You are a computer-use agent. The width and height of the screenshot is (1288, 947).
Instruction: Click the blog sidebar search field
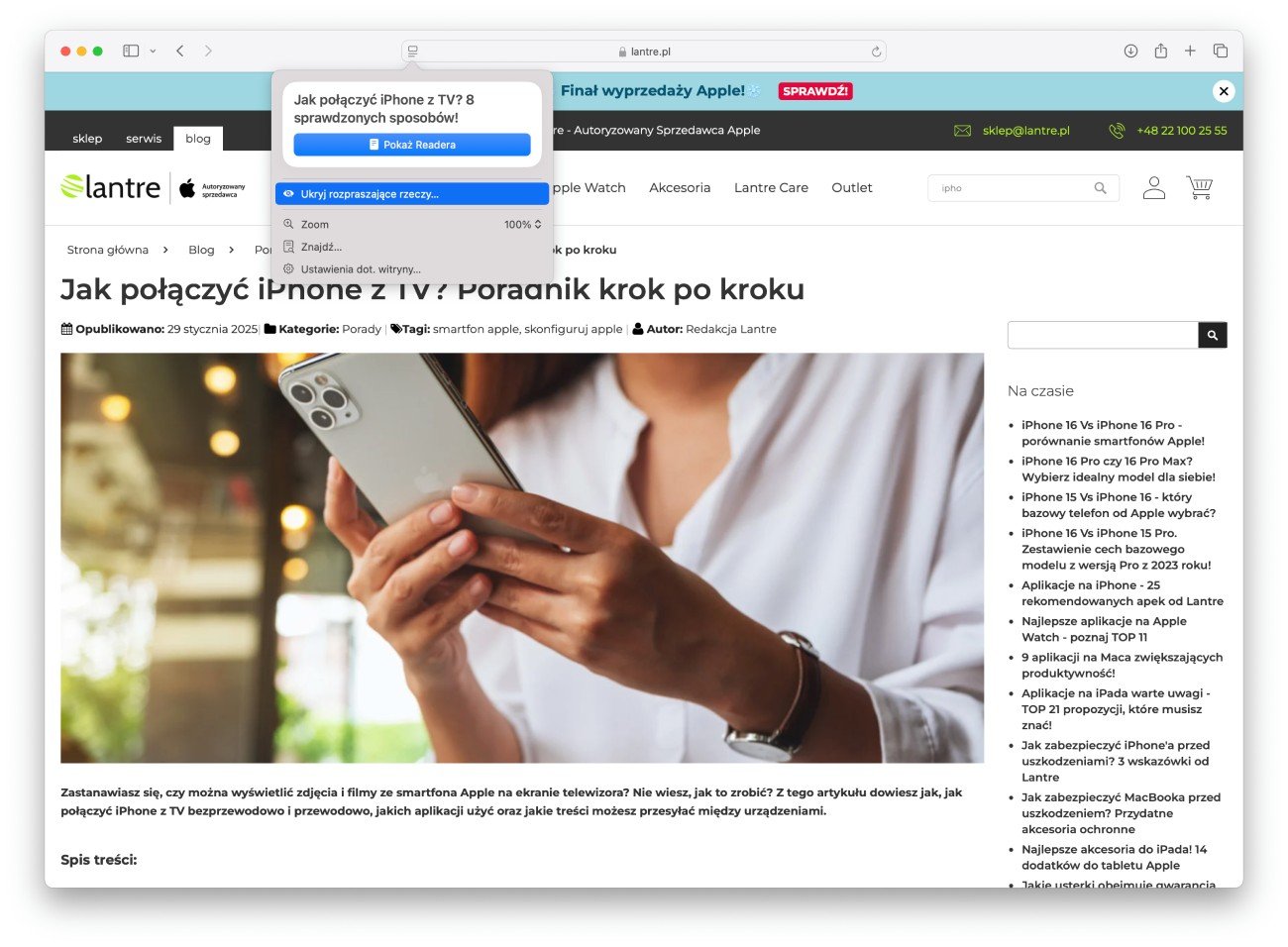tap(1103, 335)
